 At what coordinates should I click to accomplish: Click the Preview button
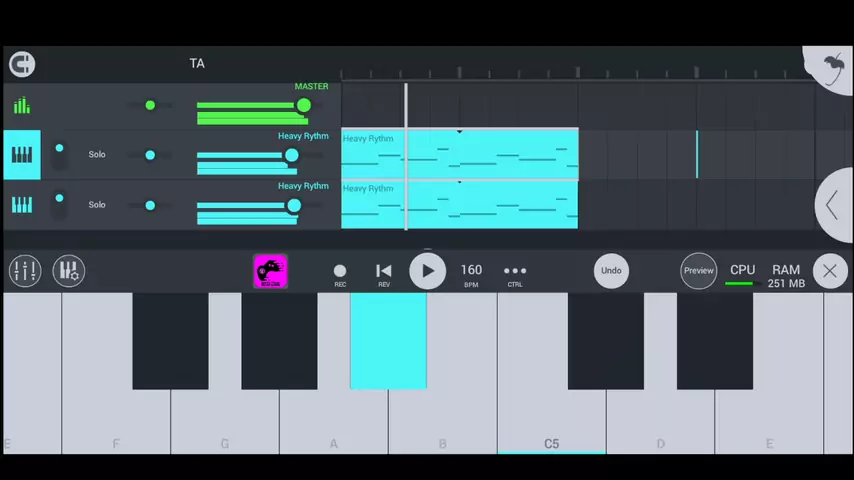pos(698,271)
